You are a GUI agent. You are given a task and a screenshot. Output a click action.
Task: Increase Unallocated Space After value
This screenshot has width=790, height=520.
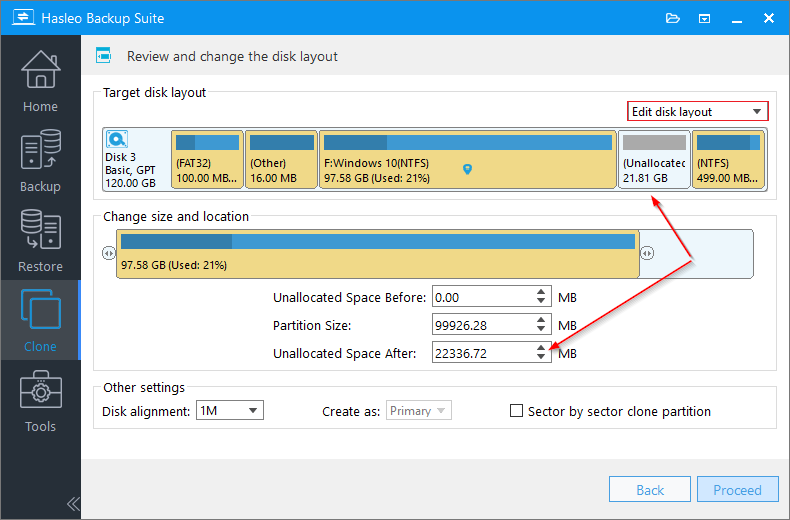point(541,348)
